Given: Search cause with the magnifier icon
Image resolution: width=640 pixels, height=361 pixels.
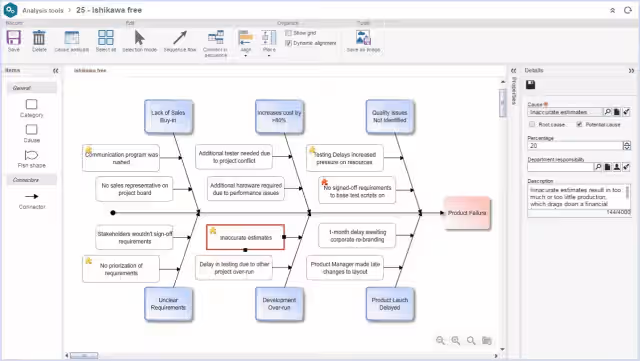Looking at the screenshot, I should (x=607, y=112).
